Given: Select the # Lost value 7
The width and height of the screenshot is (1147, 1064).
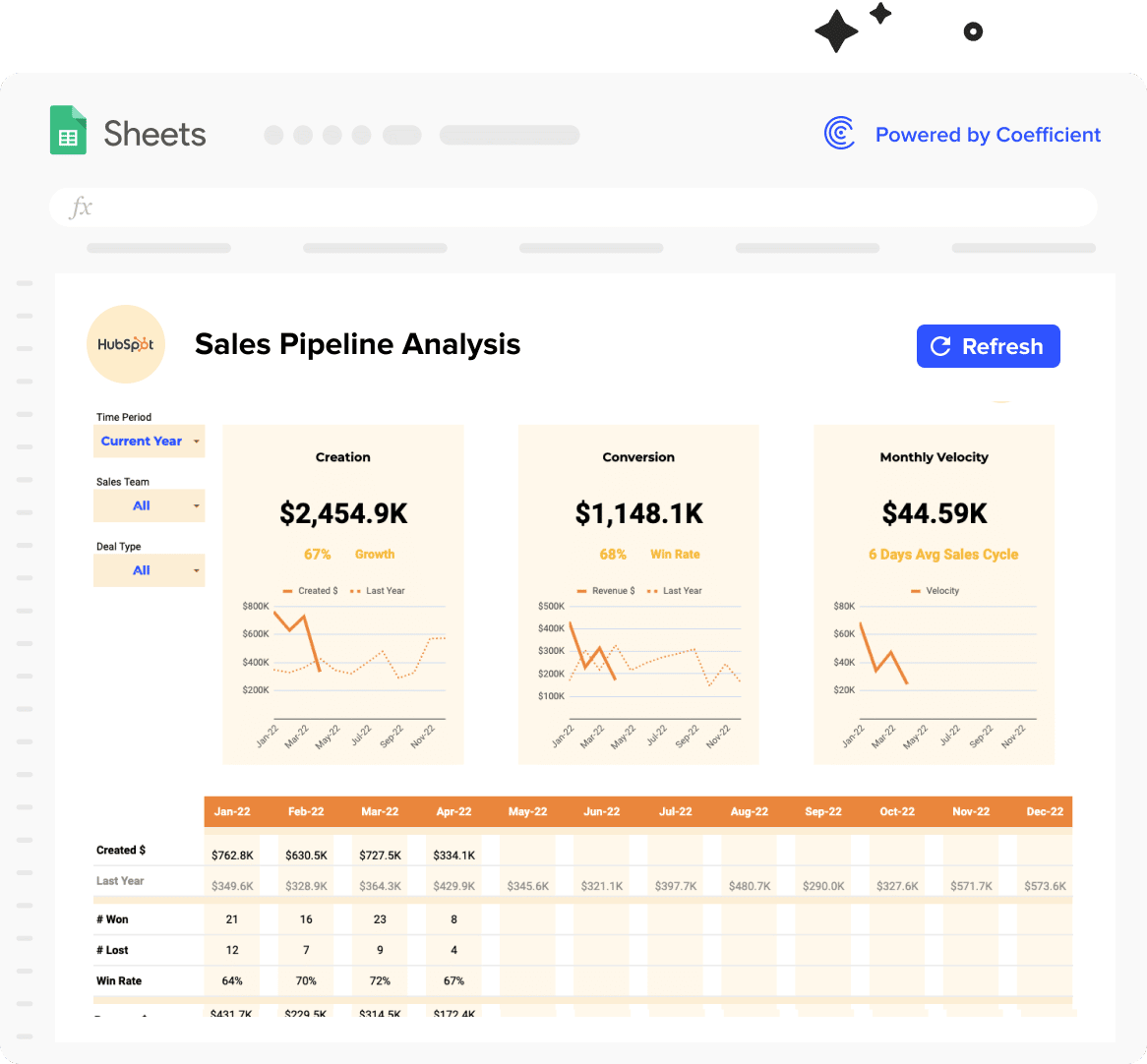Looking at the screenshot, I should click(306, 950).
